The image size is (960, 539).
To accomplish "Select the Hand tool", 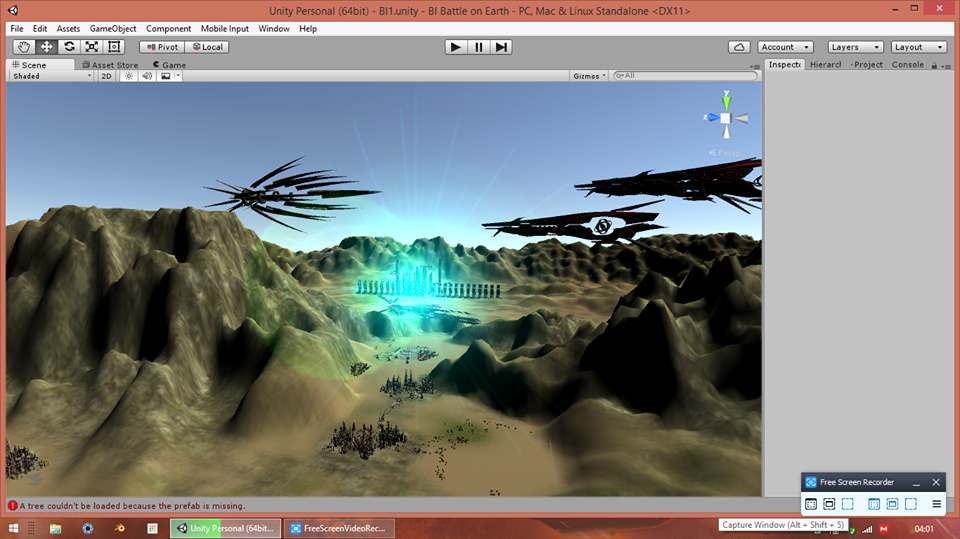I will pyautogui.click(x=24, y=47).
